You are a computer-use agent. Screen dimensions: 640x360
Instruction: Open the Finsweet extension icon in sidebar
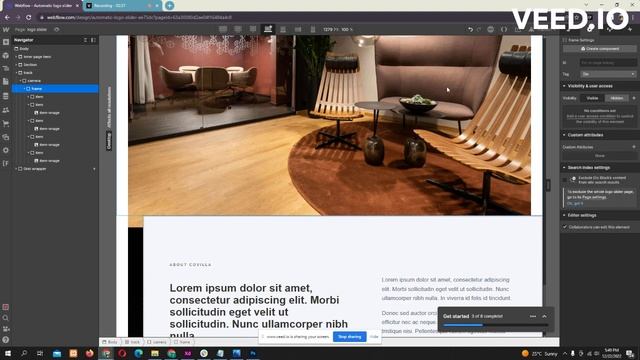(x=6, y=163)
